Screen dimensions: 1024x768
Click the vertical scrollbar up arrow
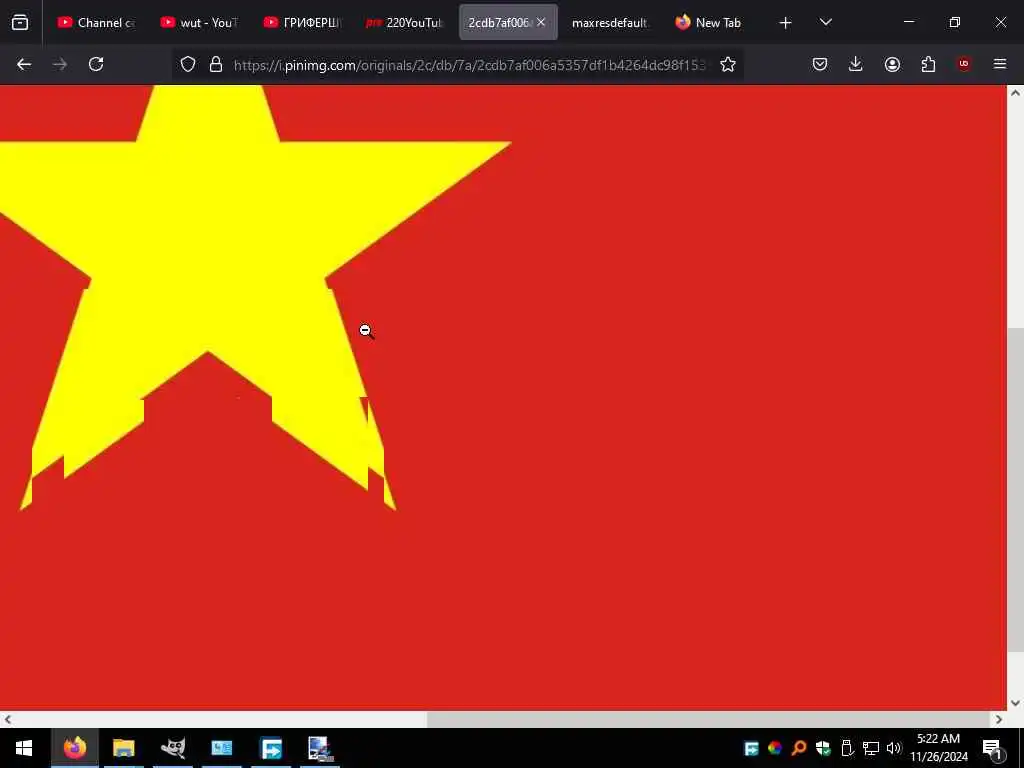(x=1015, y=93)
